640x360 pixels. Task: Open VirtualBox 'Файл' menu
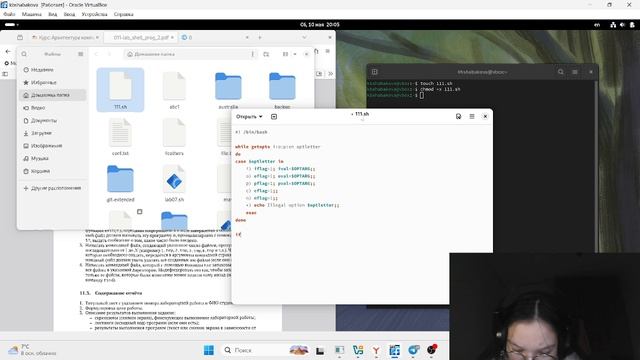[x=9, y=14]
